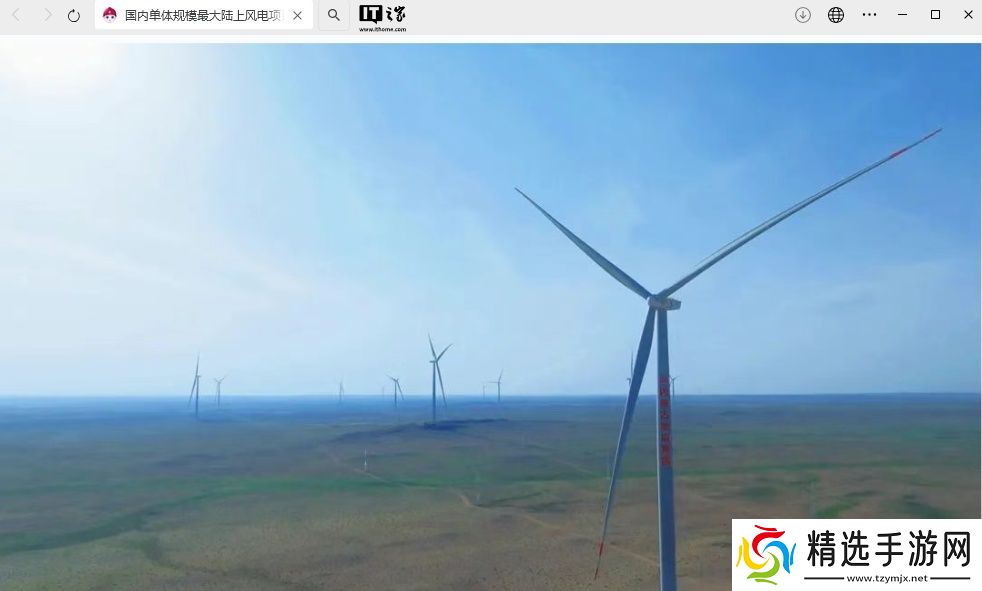Maximize the browser window
Viewport: 982px width, 591px height.
(935, 15)
